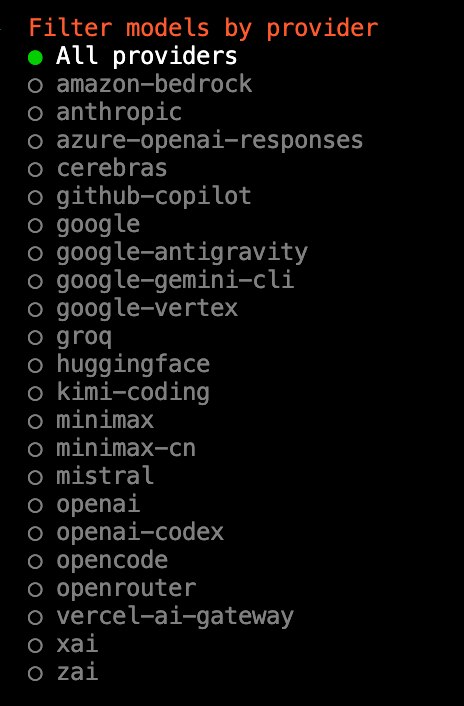Viewport: 464px width, 706px height.
Task: Pick the google-gemini-cli provider
Action: 161,280
